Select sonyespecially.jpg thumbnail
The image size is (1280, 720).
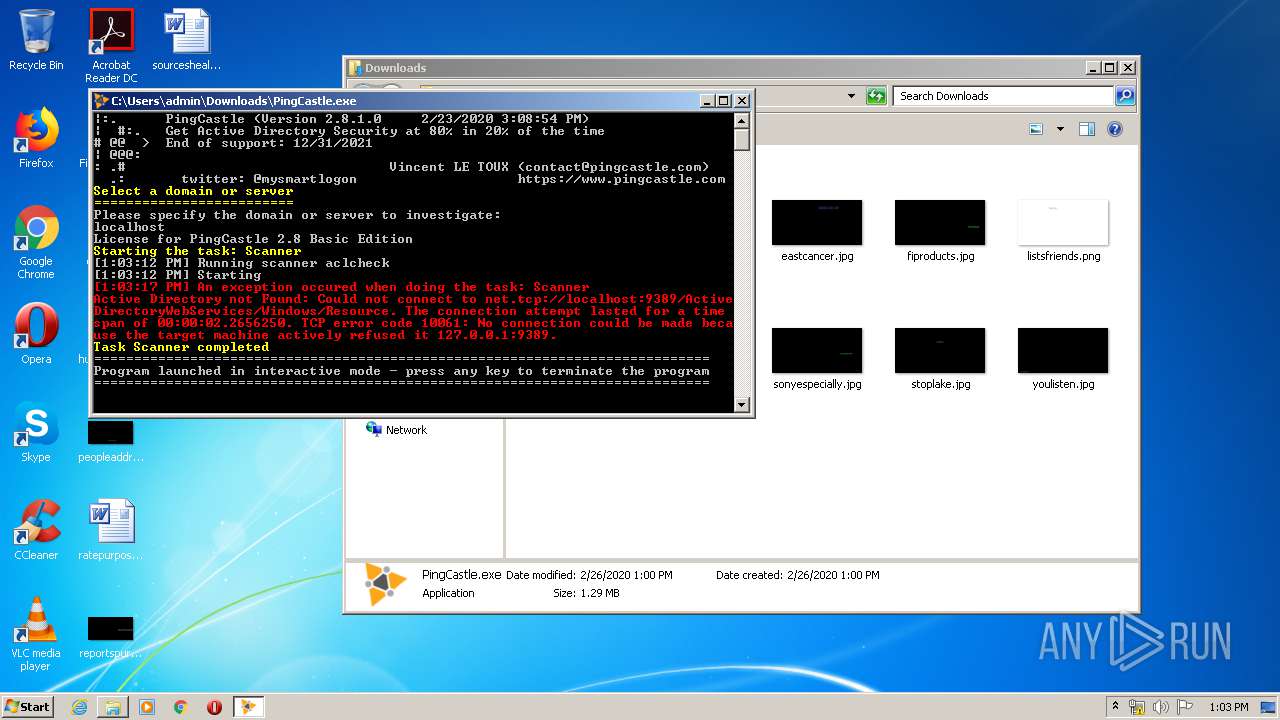tap(817, 359)
